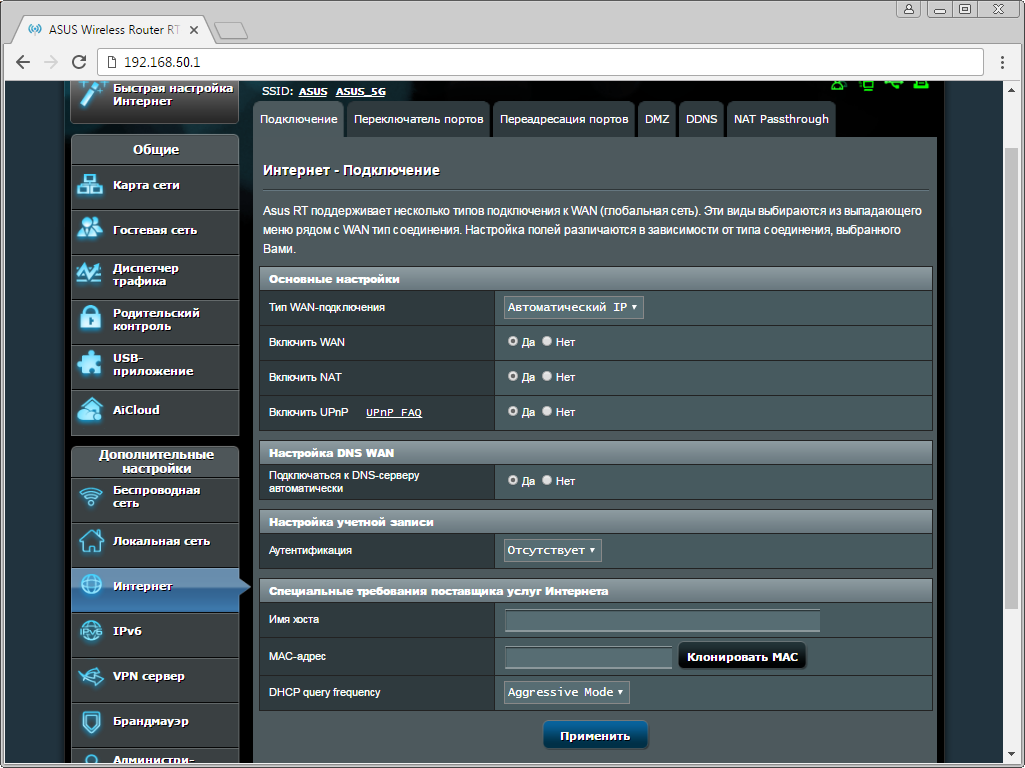
Task: Choose Да for automatic DNS server
Action: tap(512, 480)
